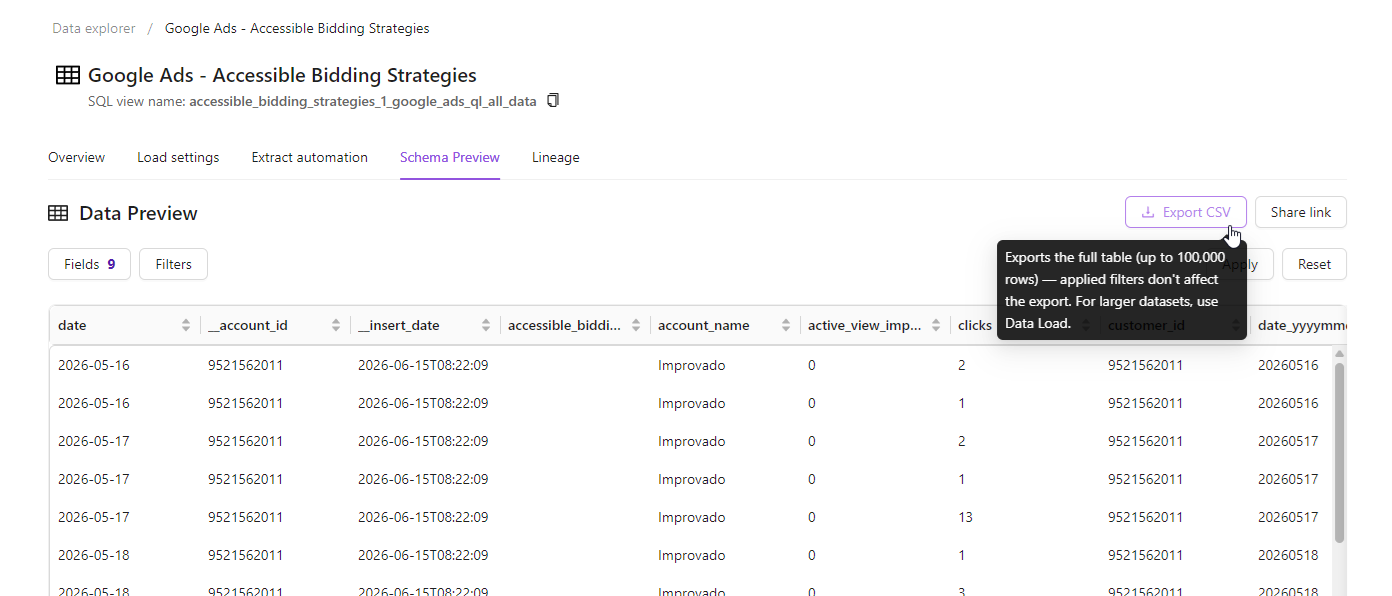Sort by the account_name column arrows

click(786, 325)
